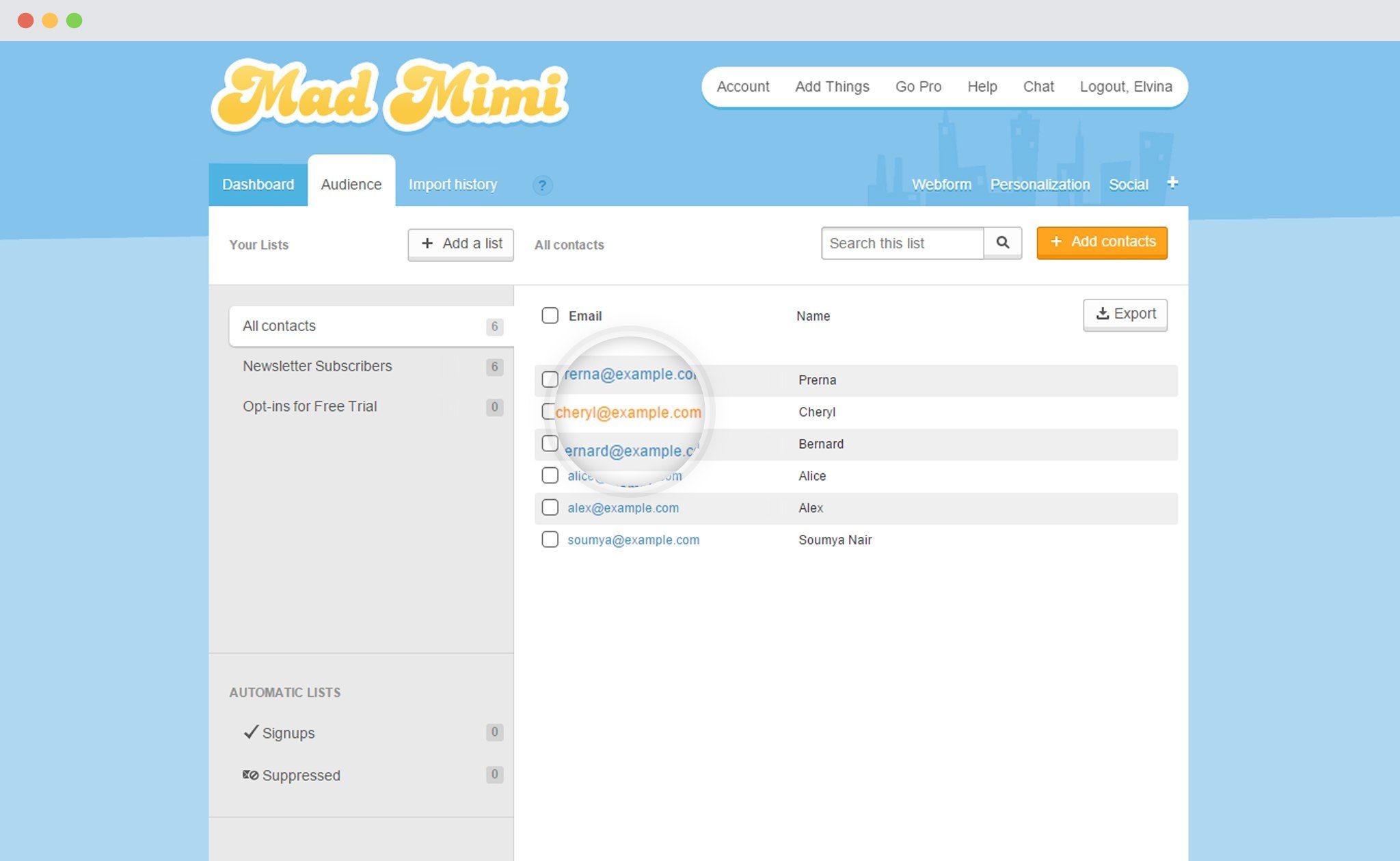
Task: Select Opt-ins for Free Trial list
Action: [x=371, y=407]
